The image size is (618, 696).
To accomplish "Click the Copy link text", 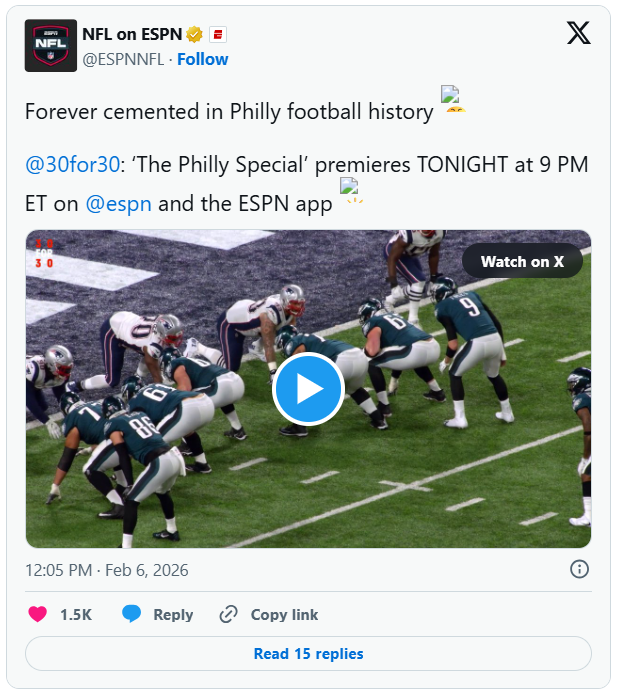I will click(284, 614).
